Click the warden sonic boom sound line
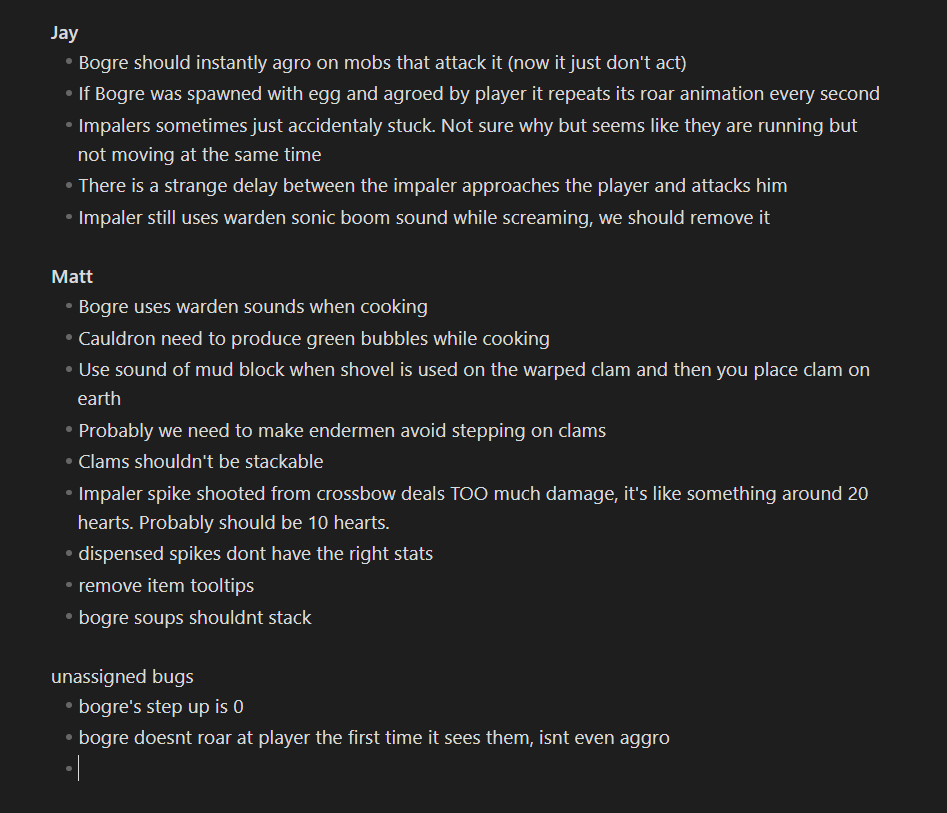The width and height of the screenshot is (947, 813). tap(424, 217)
